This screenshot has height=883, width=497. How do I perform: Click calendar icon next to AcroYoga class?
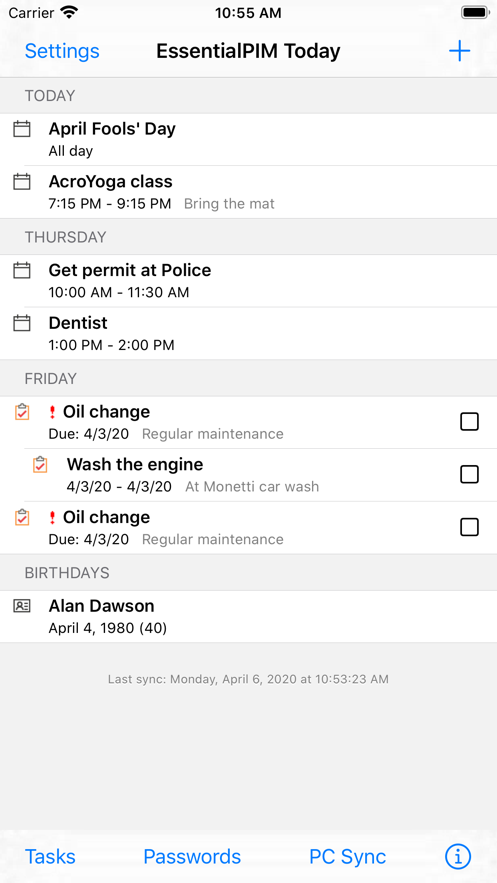click(21, 182)
